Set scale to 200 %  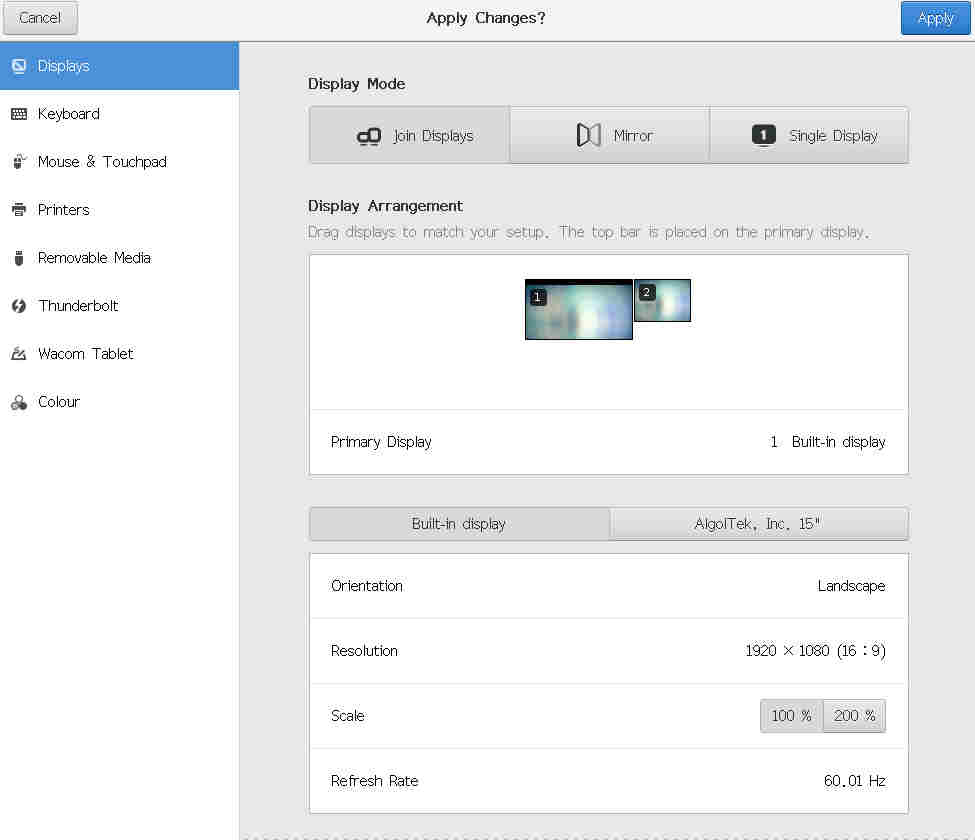click(x=854, y=716)
